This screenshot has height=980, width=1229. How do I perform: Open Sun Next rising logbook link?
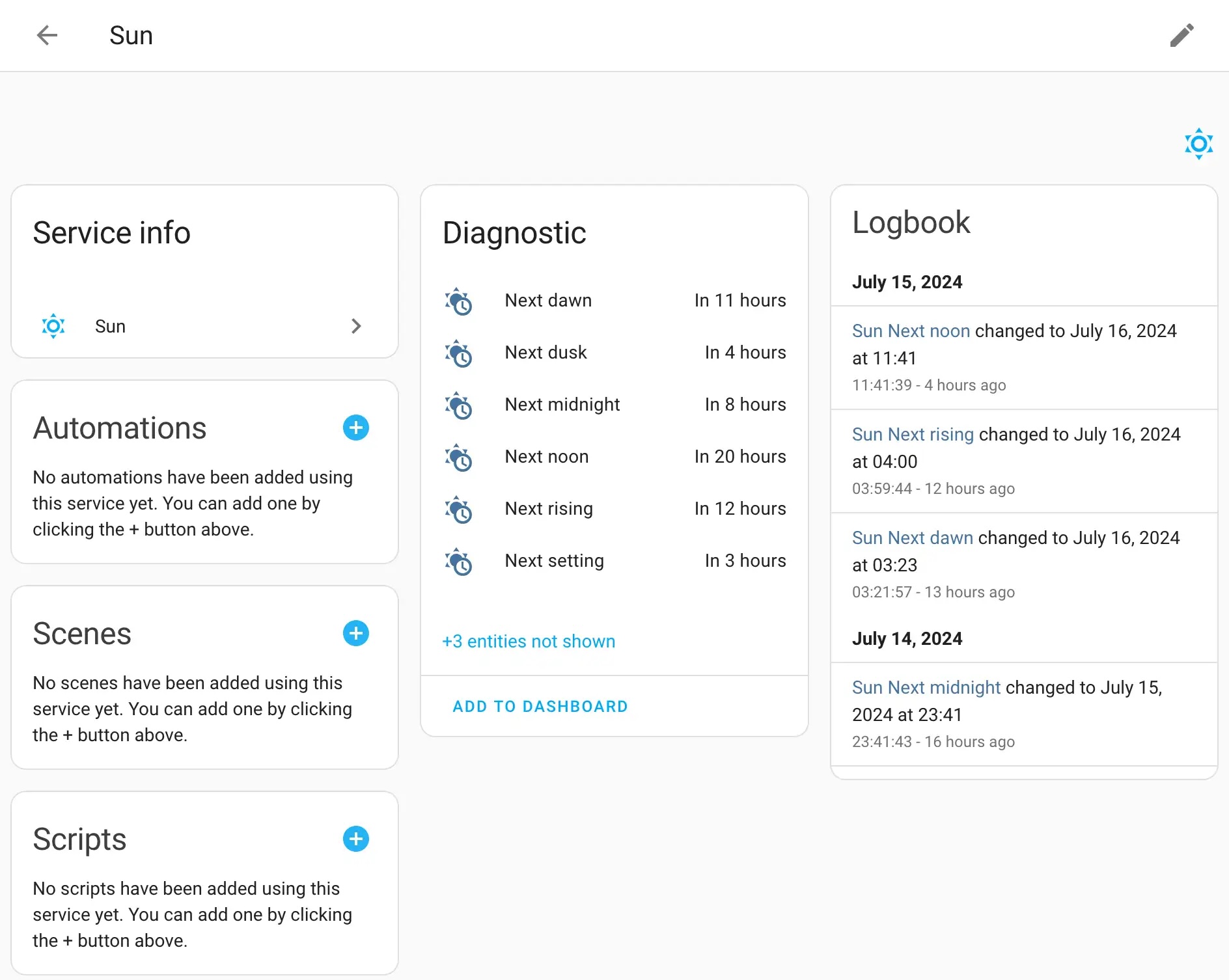[913, 434]
